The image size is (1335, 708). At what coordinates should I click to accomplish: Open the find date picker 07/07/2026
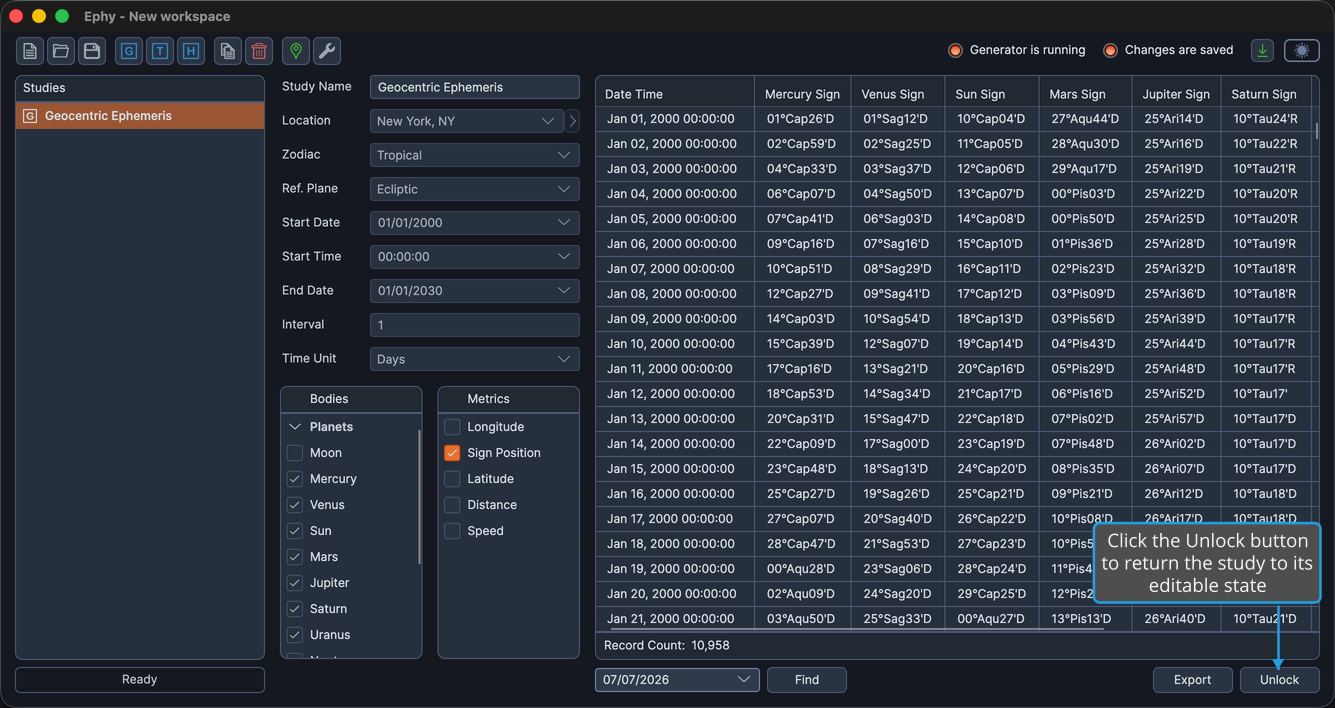(677, 680)
